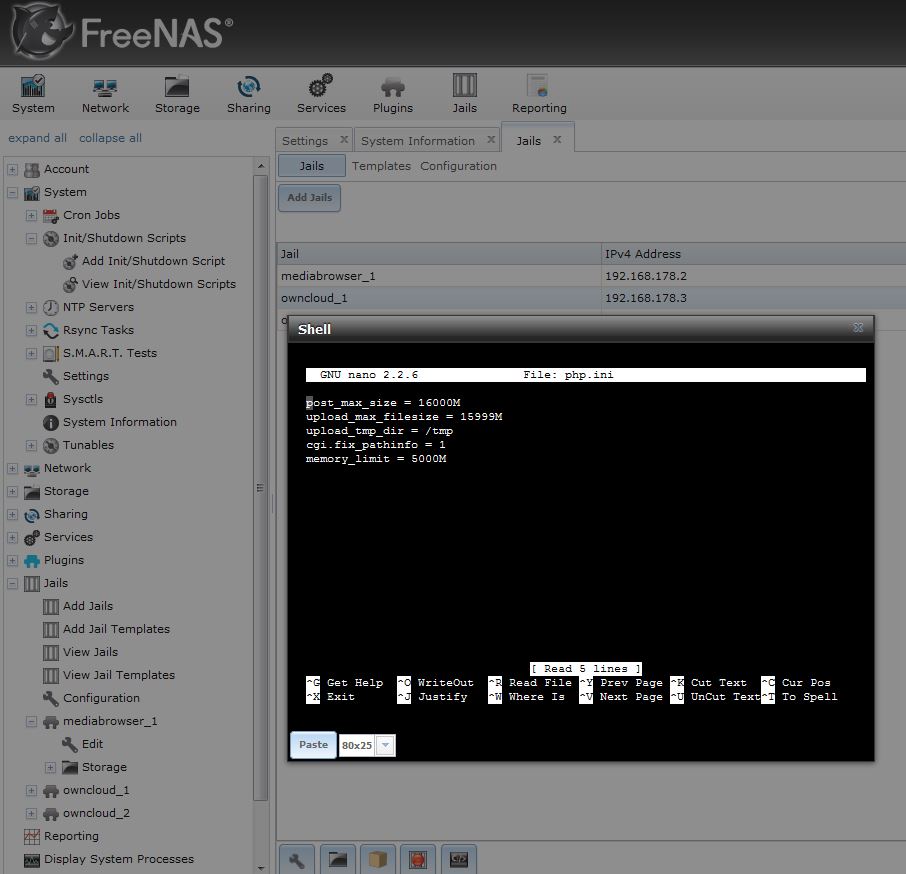Screen dimensions: 906x874
Task: Click the Plugins icon in top toolbar
Action: 393,94
